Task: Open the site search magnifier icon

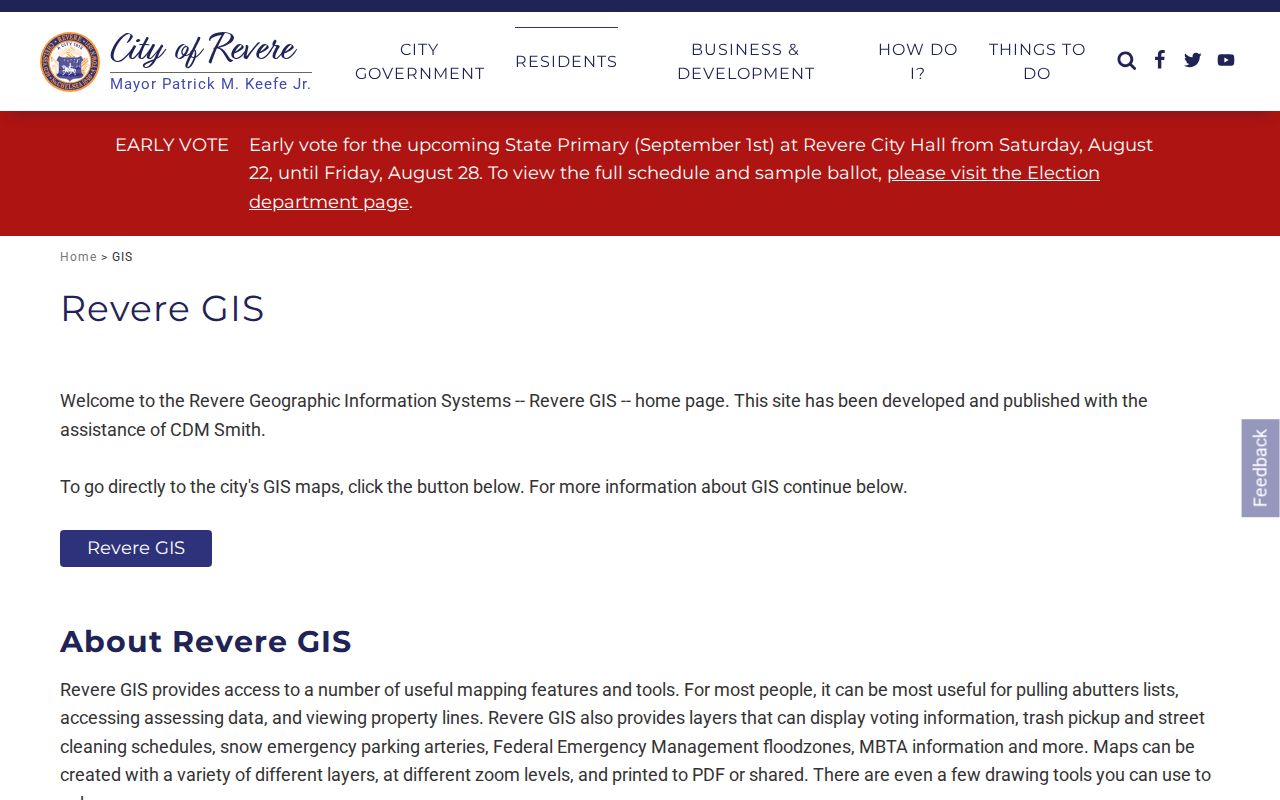Action: [x=1126, y=61]
